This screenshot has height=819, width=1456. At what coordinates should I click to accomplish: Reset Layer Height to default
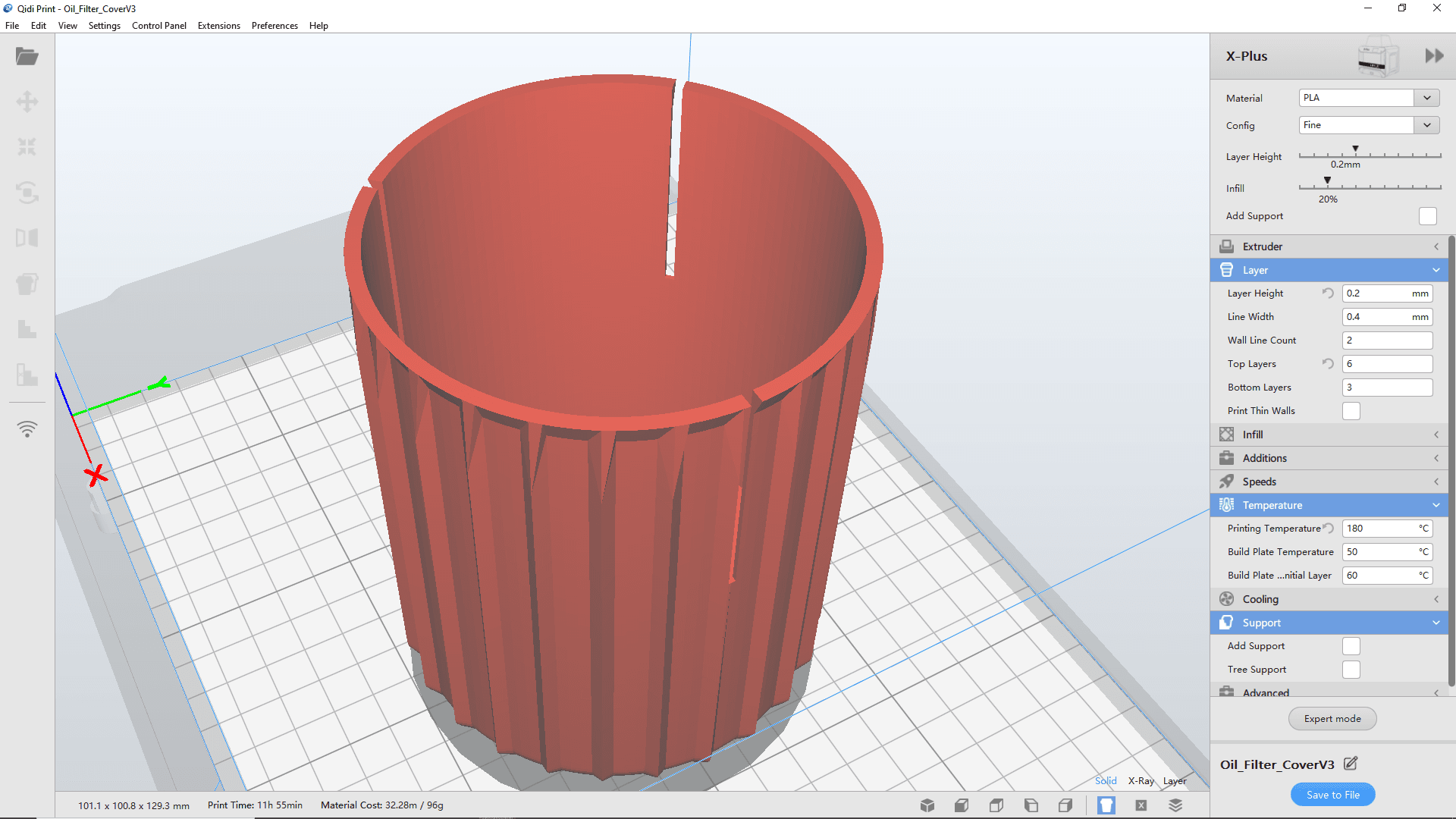tap(1328, 293)
